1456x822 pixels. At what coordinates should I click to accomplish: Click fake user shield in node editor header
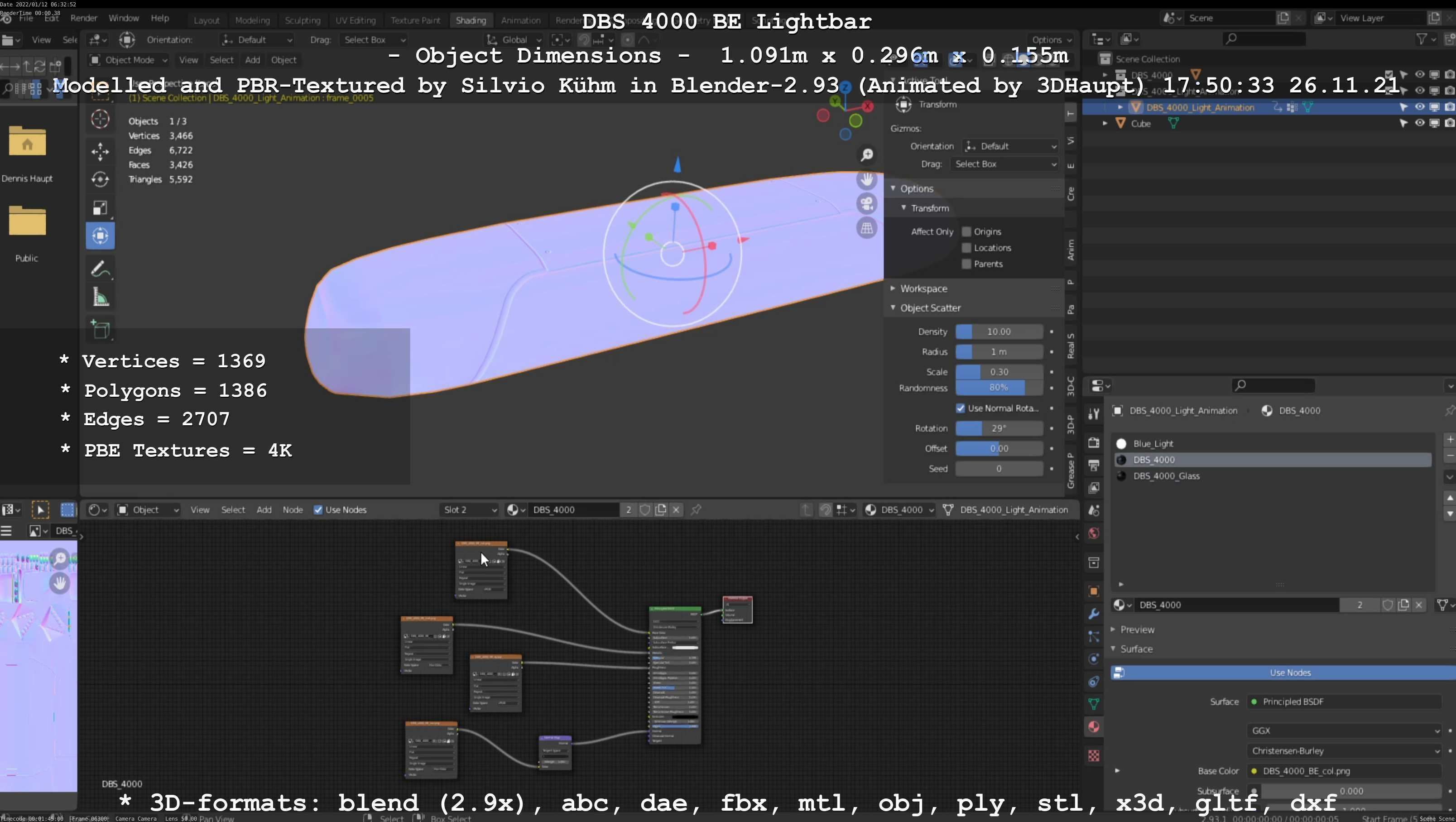click(x=645, y=510)
